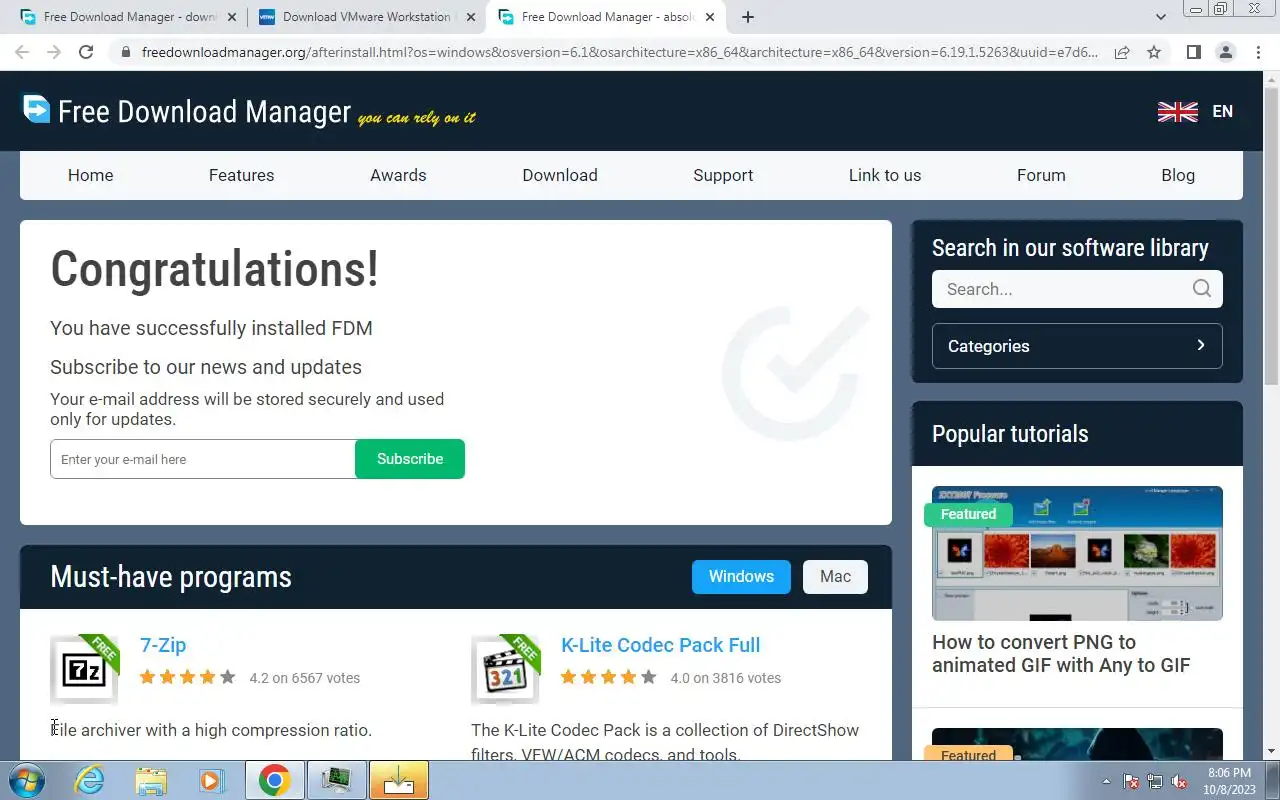
Task: Open a new tab with the plus icon
Action: pyautogui.click(x=748, y=17)
